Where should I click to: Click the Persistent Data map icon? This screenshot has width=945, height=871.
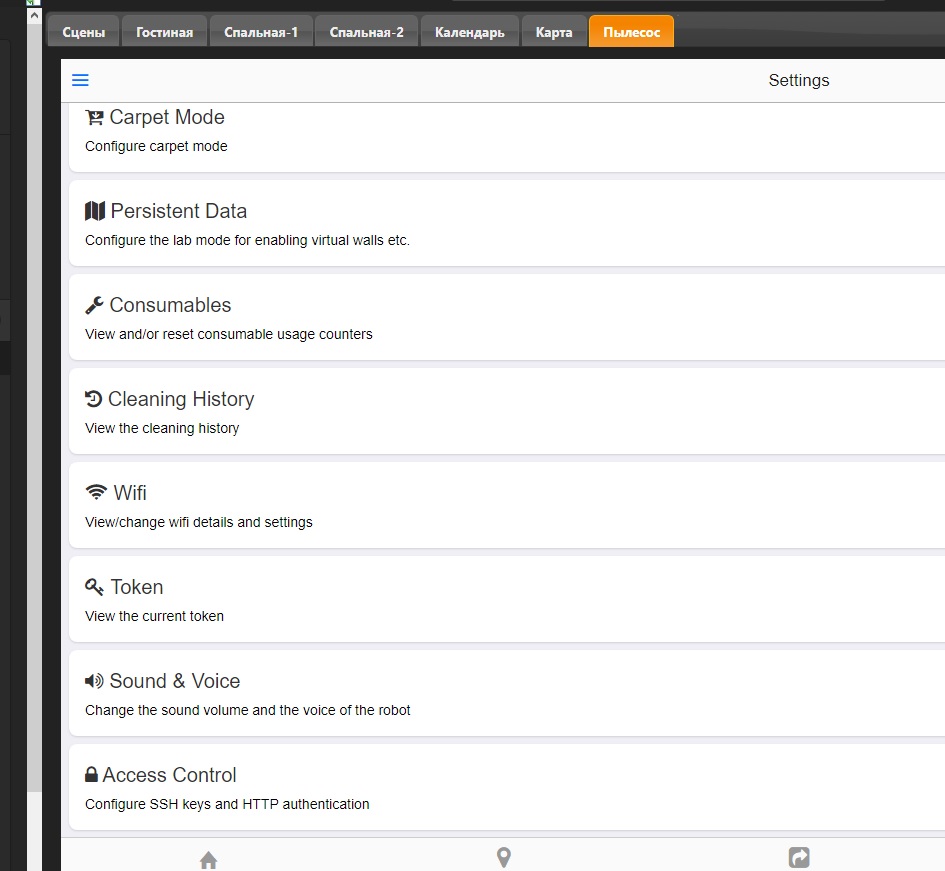pyautogui.click(x=95, y=211)
